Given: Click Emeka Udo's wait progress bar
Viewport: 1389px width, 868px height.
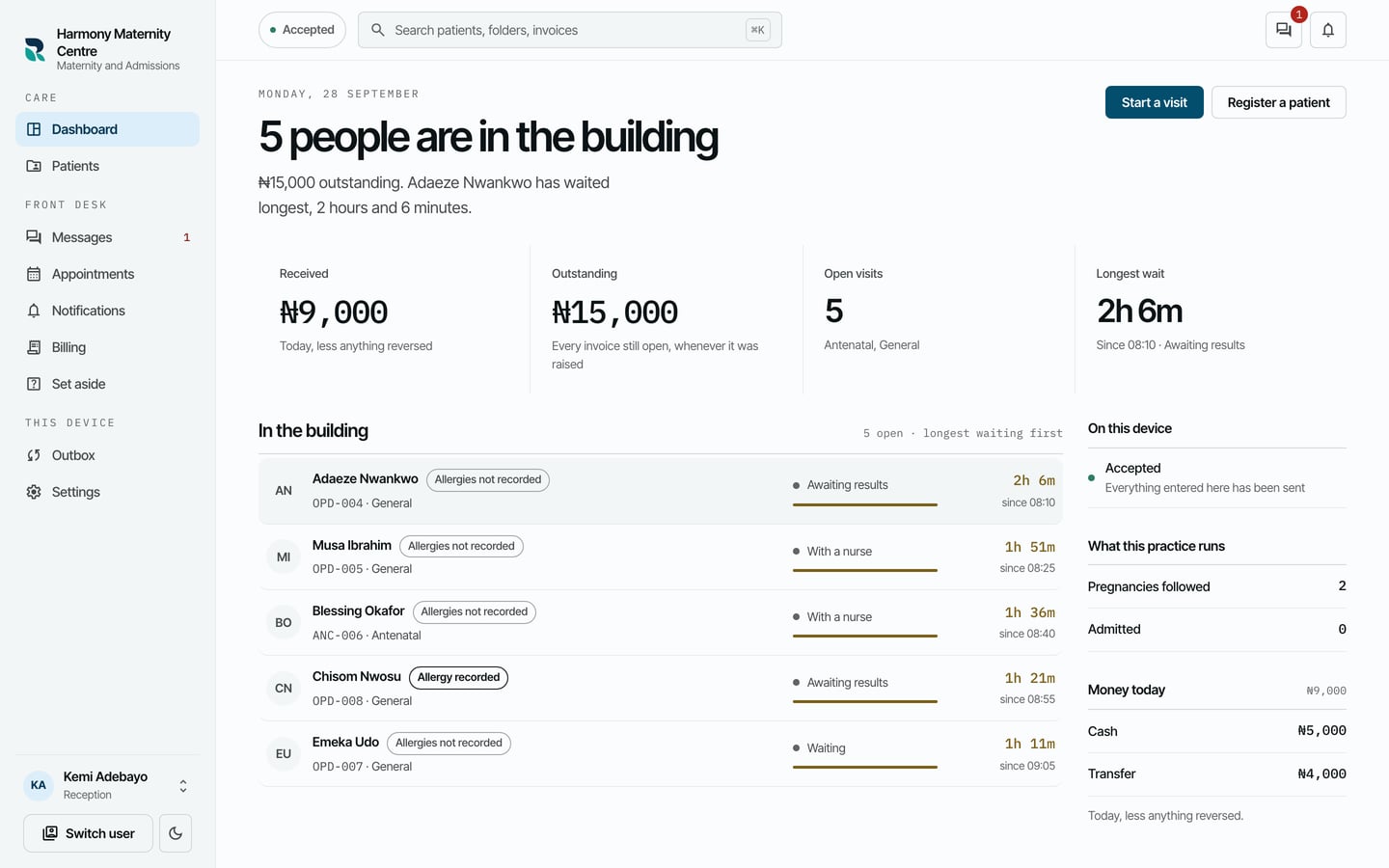Looking at the screenshot, I should [865, 767].
